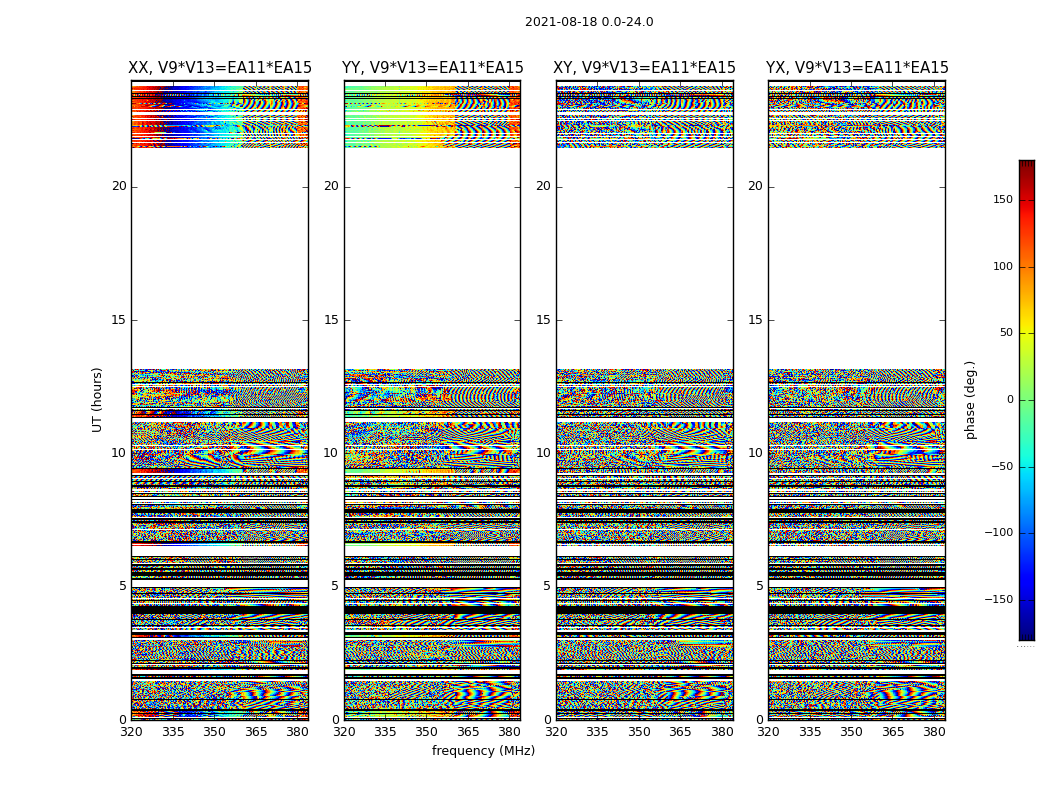Screen dimensions: 1050x800
Task: Click colorbar tick label 150
Action: point(1003,199)
